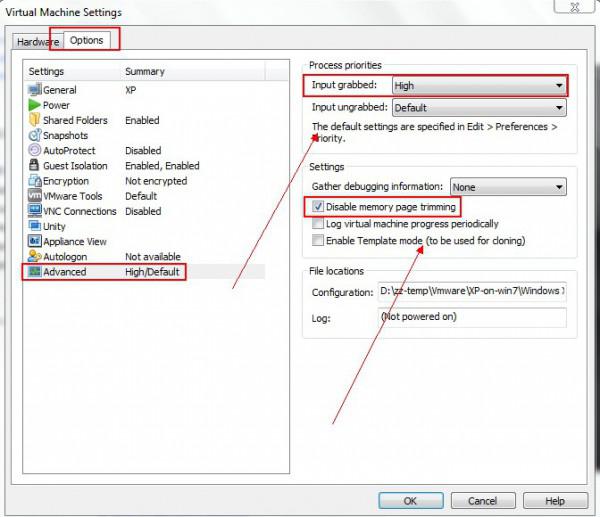Select the Shared Folders icon
Image resolution: width=600 pixels, height=517 pixels.
(x=34, y=120)
